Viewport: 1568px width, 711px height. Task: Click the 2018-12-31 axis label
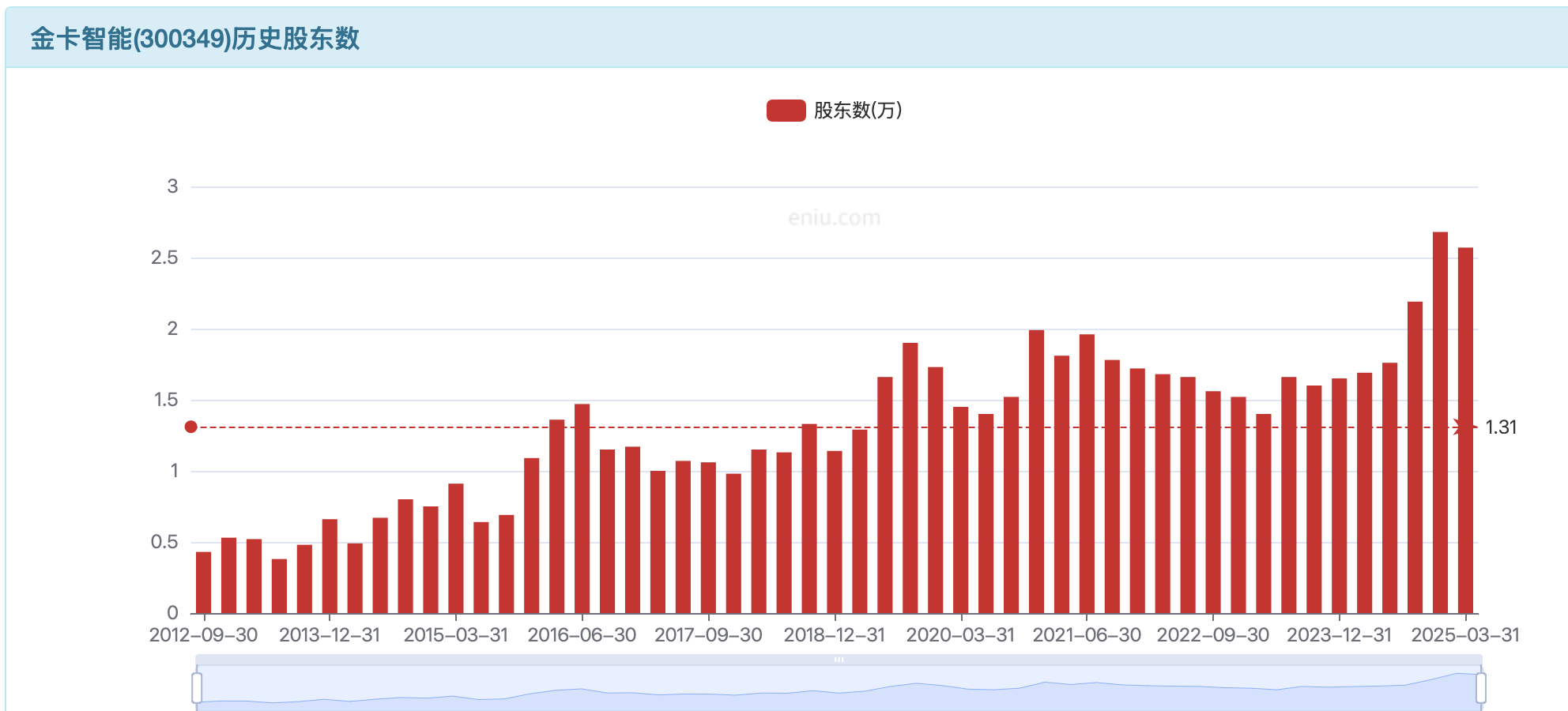[835, 635]
